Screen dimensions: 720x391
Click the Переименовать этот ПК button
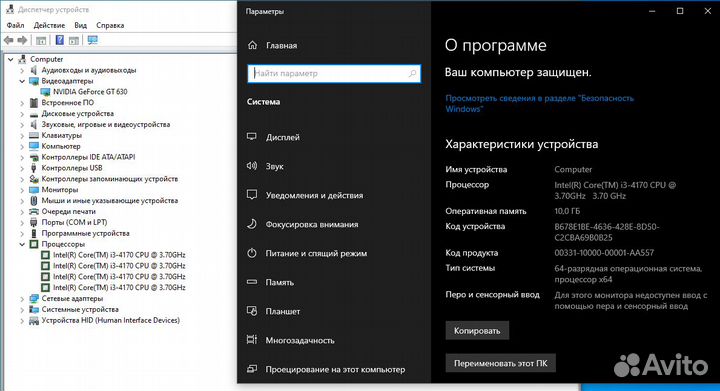(501, 363)
